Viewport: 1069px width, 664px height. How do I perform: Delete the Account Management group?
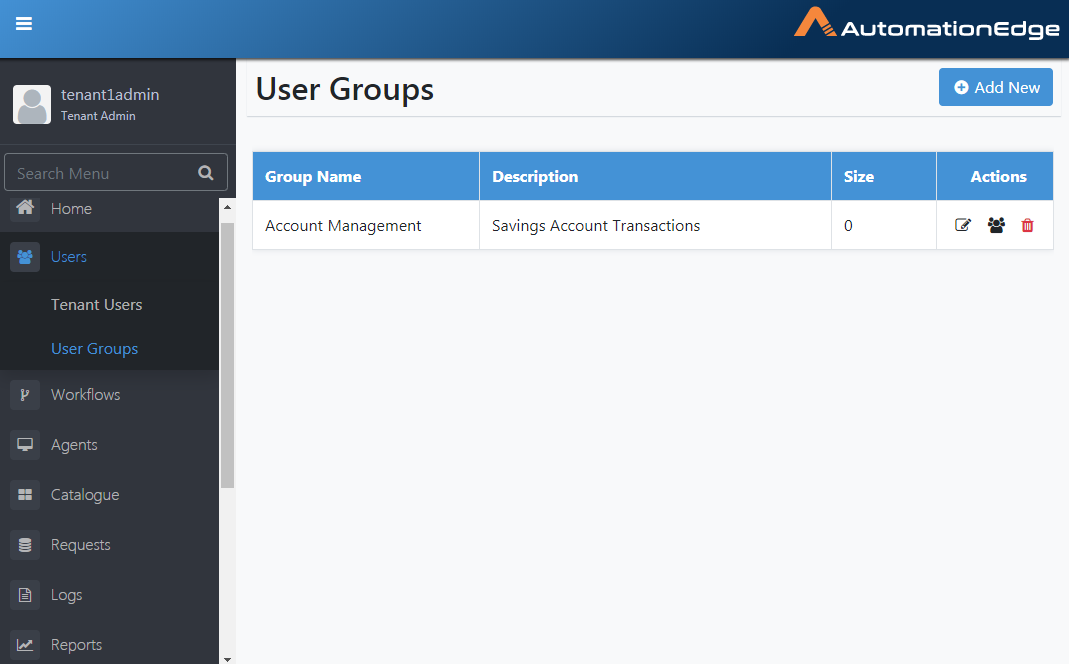[1027, 225]
